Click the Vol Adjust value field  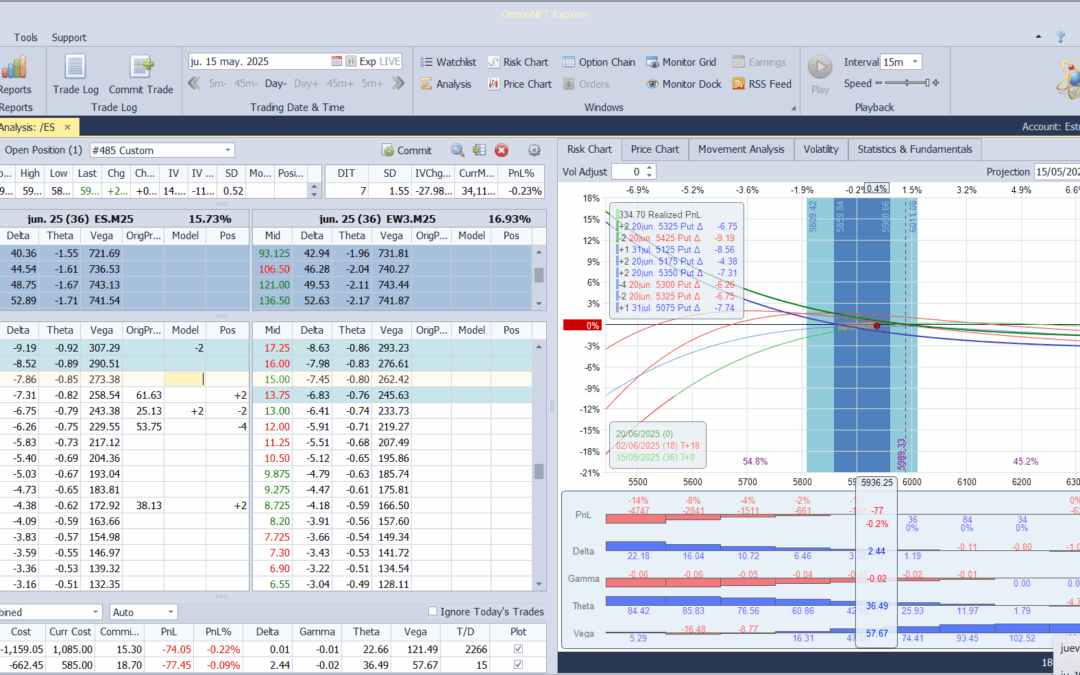(x=627, y=172)
